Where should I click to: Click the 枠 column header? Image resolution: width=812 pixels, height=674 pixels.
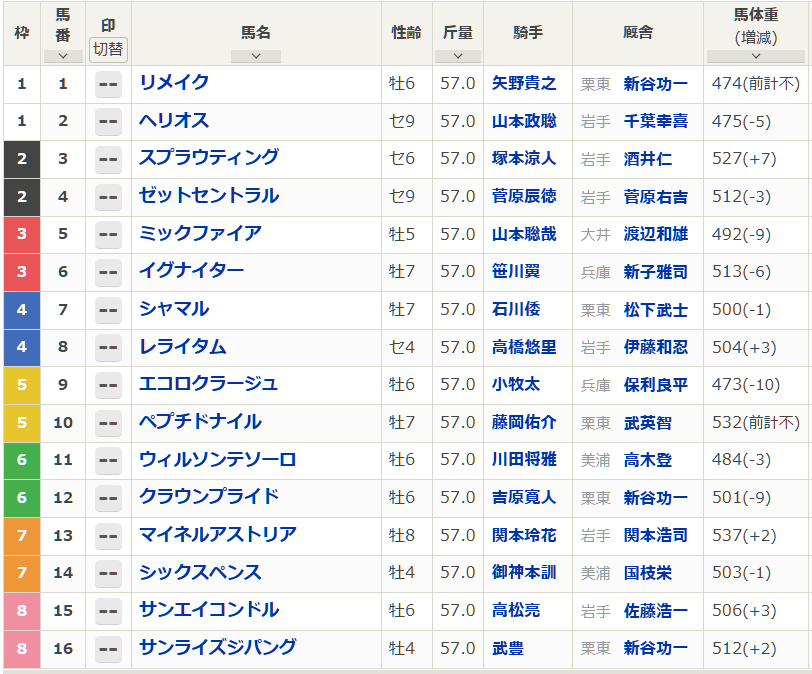click(x=21, y=33)
